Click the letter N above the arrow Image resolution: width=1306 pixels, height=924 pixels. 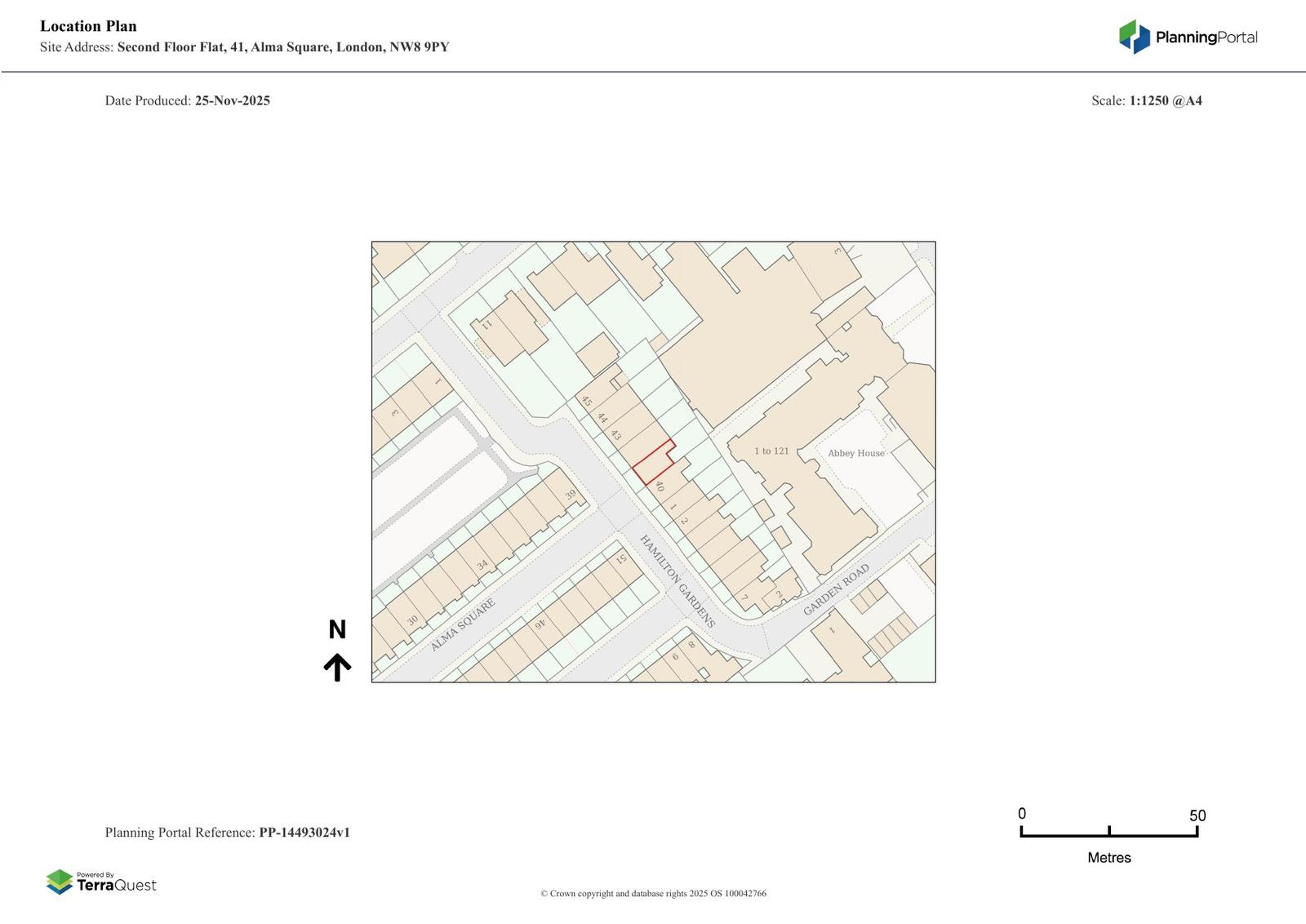pos(337,629)
